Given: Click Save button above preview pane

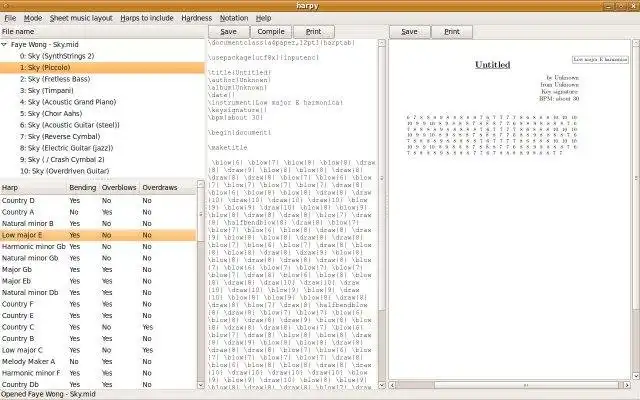Looking at the screenshot, I should [409, 32].
